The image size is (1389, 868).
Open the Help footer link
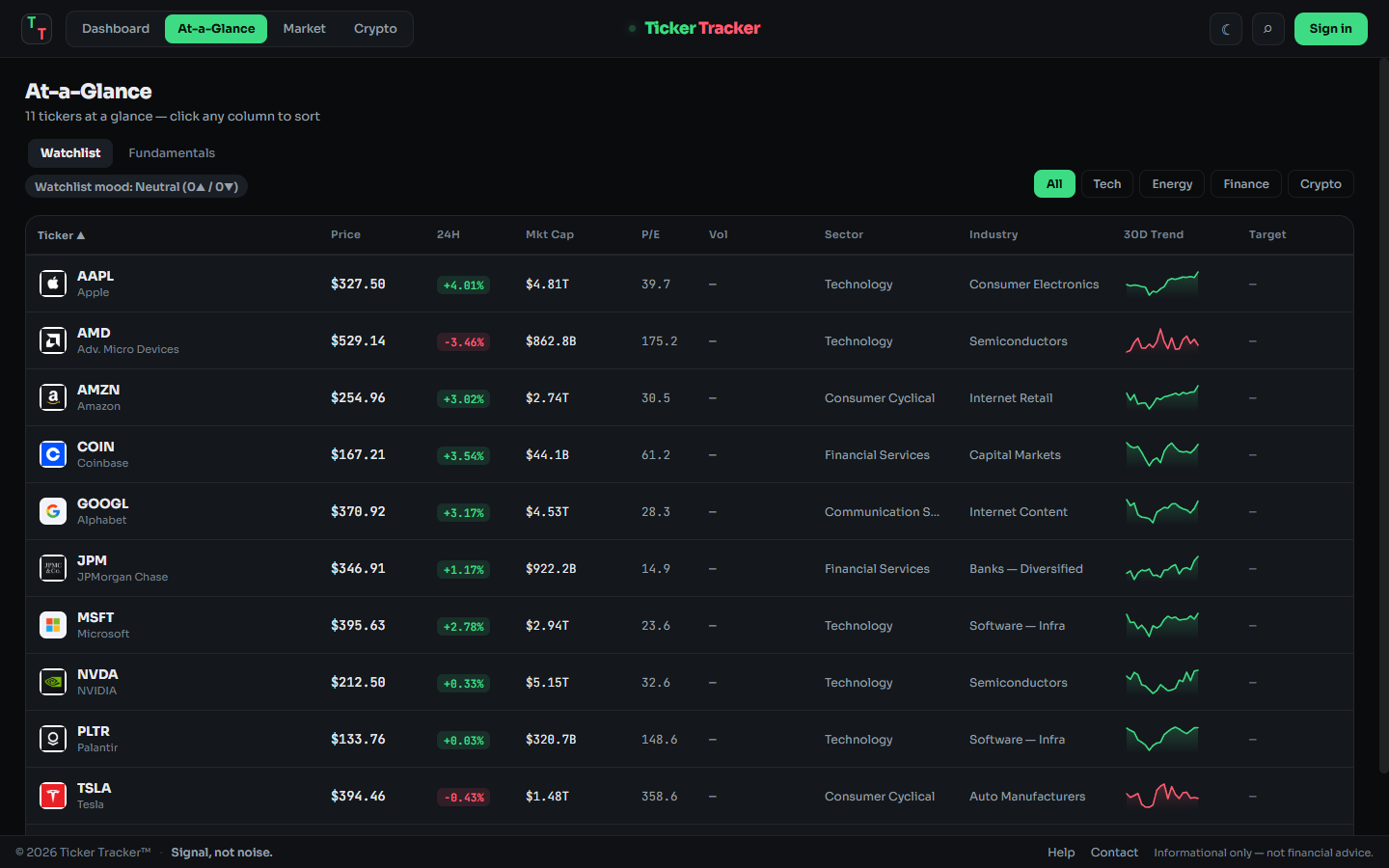pos(1061,853)
